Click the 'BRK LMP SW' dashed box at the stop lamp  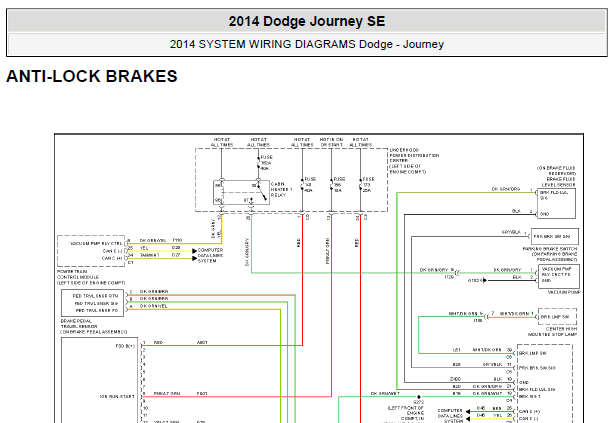pyautogui.click(x=557, y=317)
